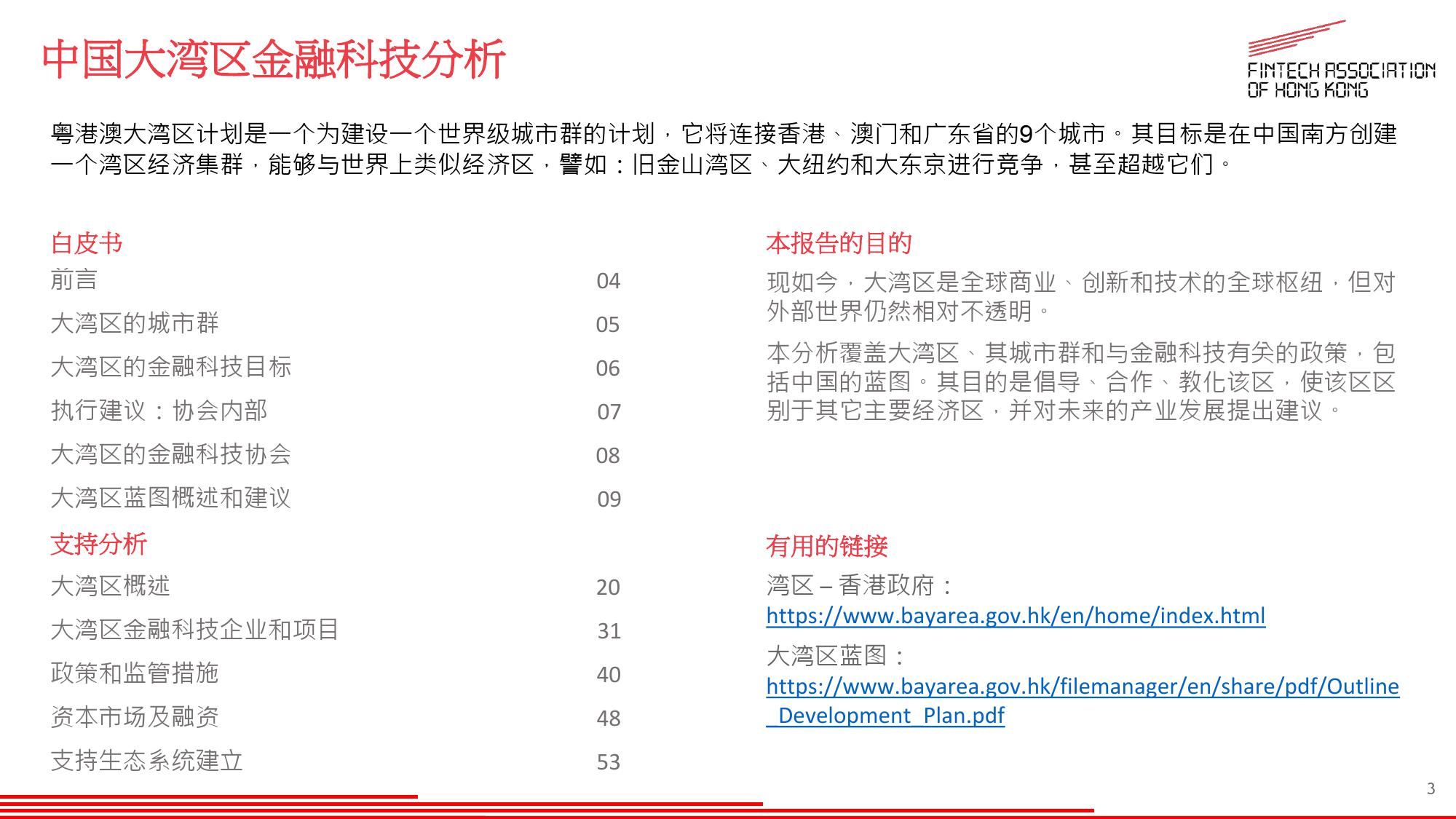Click 执行建议：协会内部 contents entry
Image resolution: width=1456 pixels, height=819 pixels.
[x=159, y=411]
